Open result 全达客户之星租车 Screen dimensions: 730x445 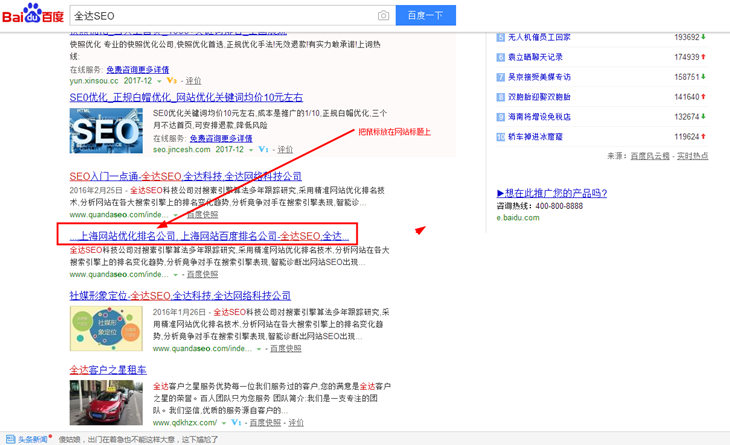pos(108,370)
